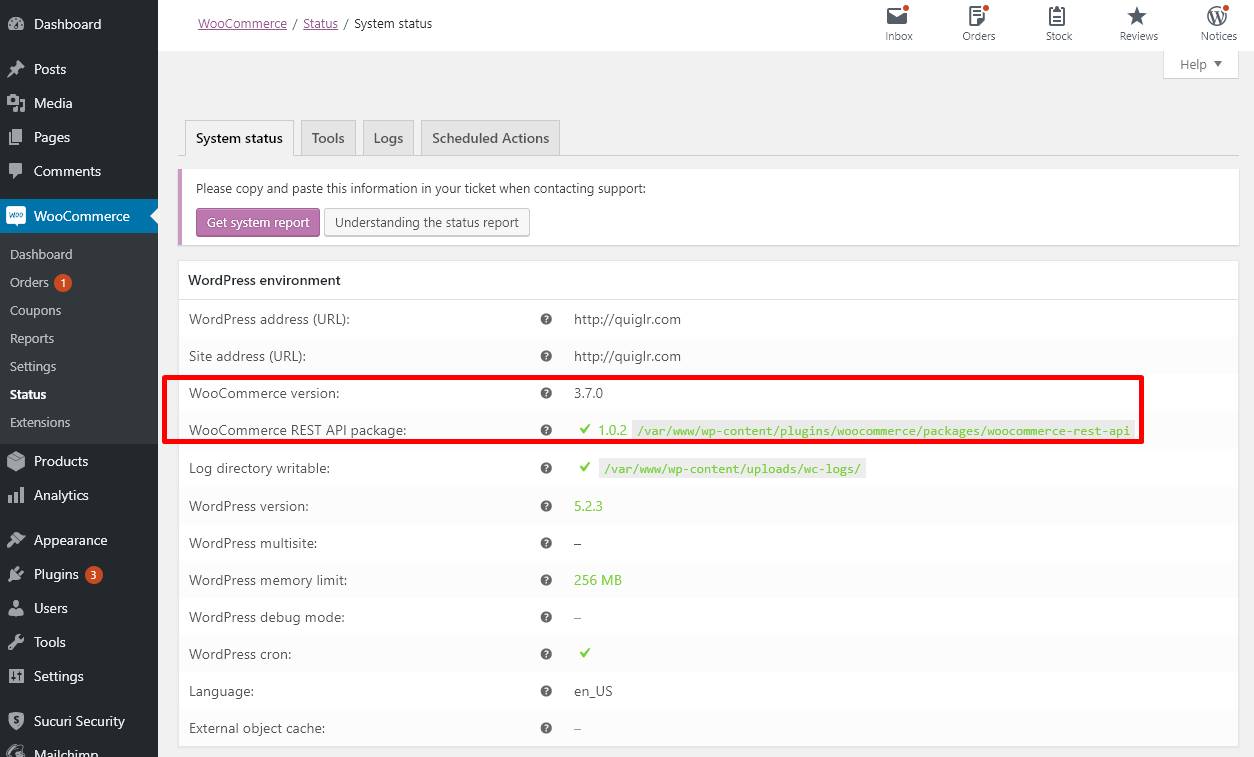Screen dimensions: 1254x757
Task: Switch to the Tools tab
Action: tap(327, 138)
